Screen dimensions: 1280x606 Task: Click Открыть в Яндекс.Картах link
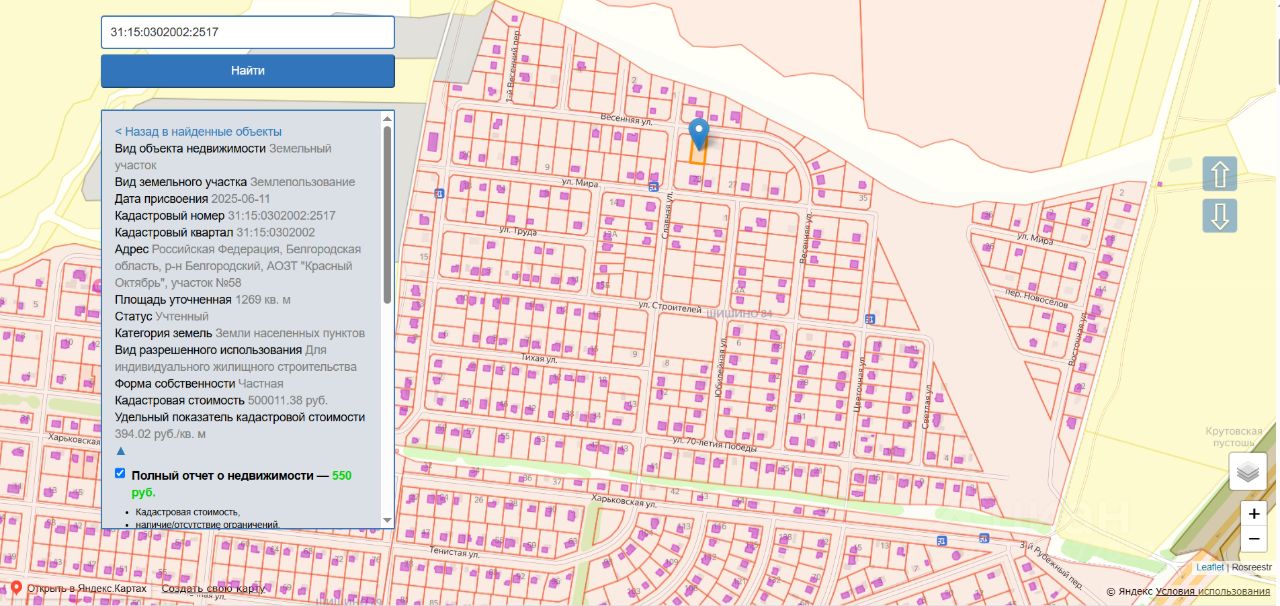click(87, 588)
